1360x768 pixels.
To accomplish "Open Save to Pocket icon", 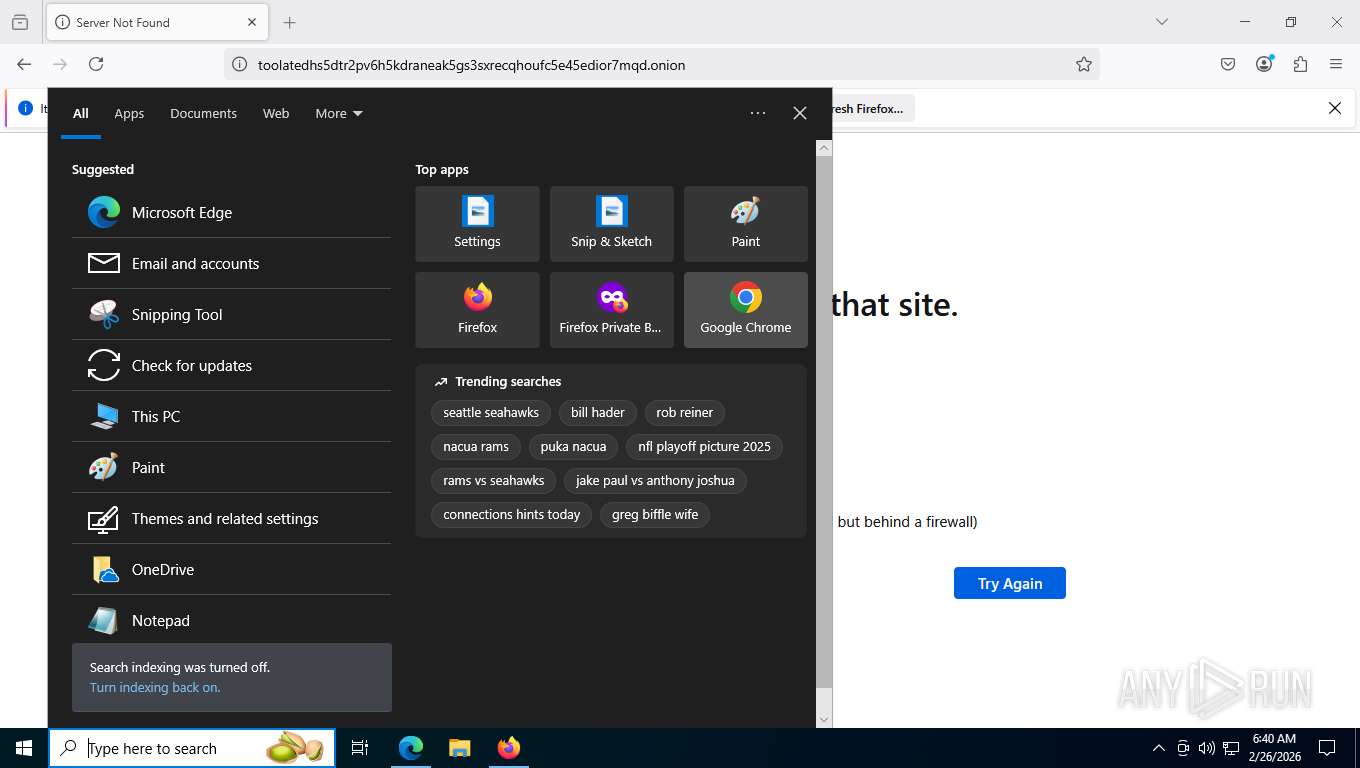I will click(x=1228, y=64).
